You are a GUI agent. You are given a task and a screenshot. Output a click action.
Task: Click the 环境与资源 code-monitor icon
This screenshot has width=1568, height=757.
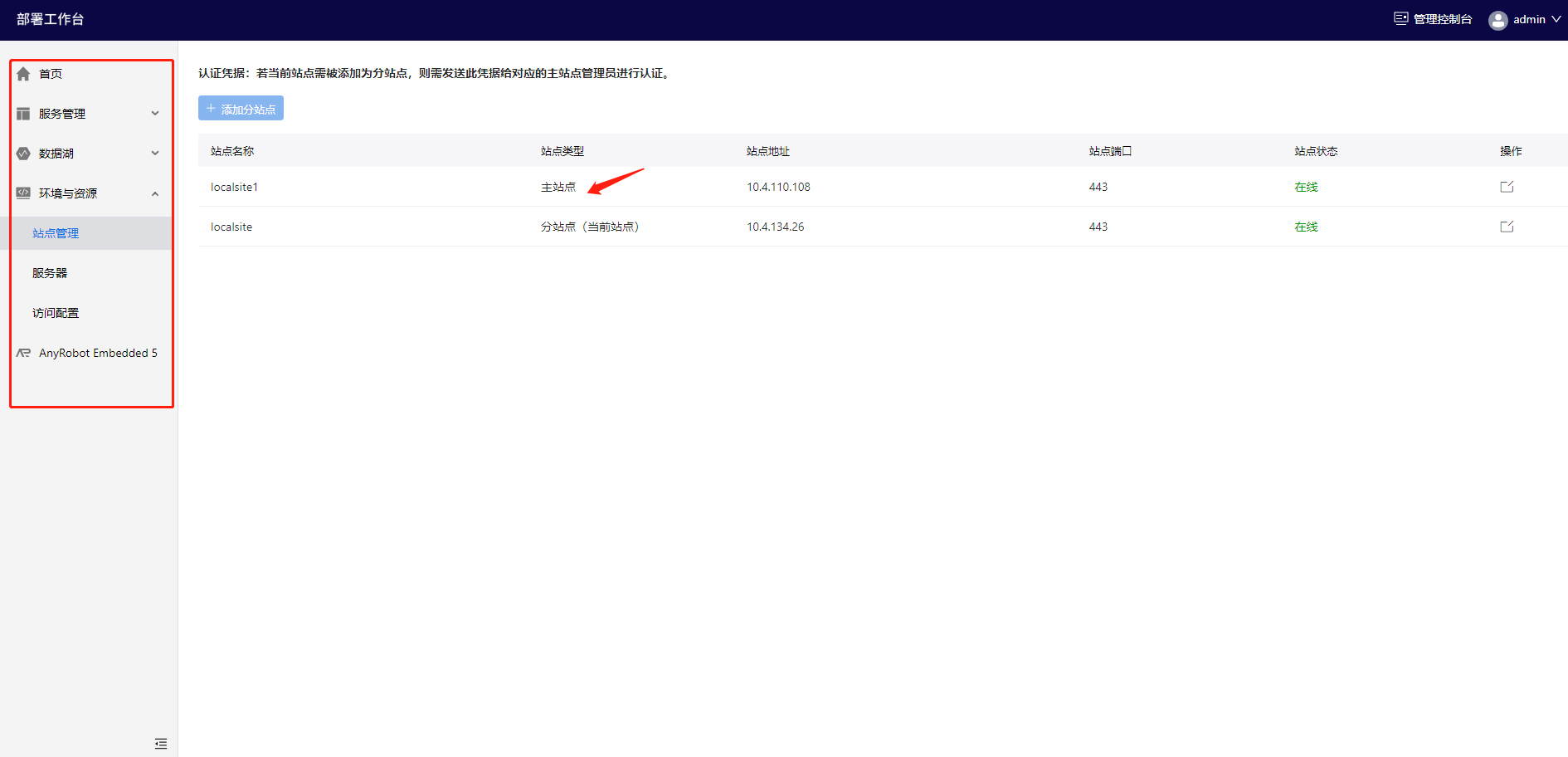23,193
